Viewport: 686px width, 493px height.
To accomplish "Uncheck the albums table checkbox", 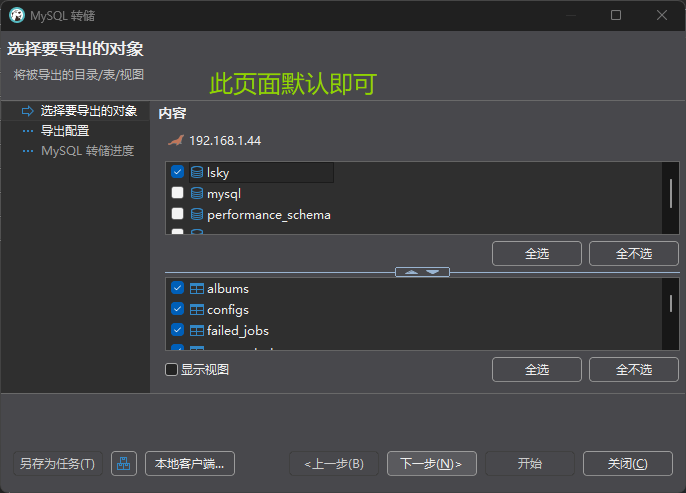I will (177, 288).
